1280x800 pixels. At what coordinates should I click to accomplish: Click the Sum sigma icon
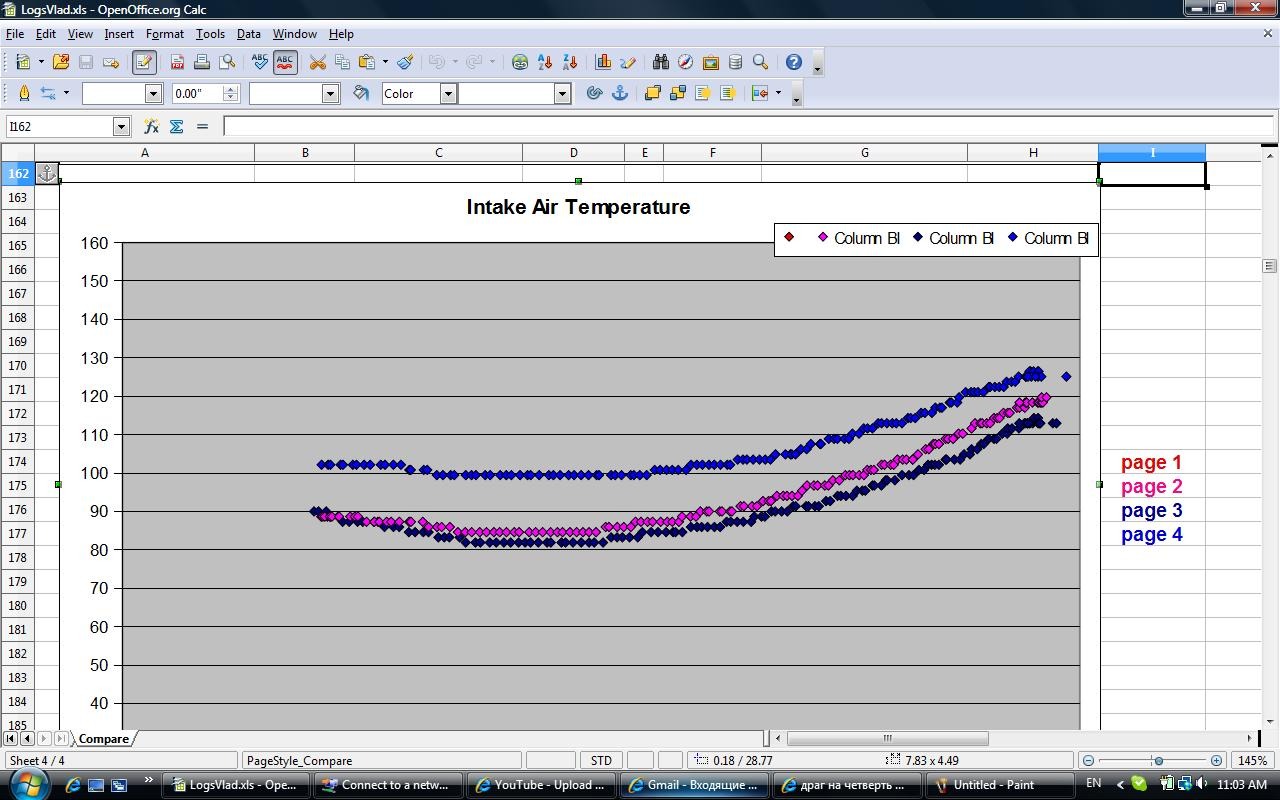pyautogui.click(x=177, y=126)
